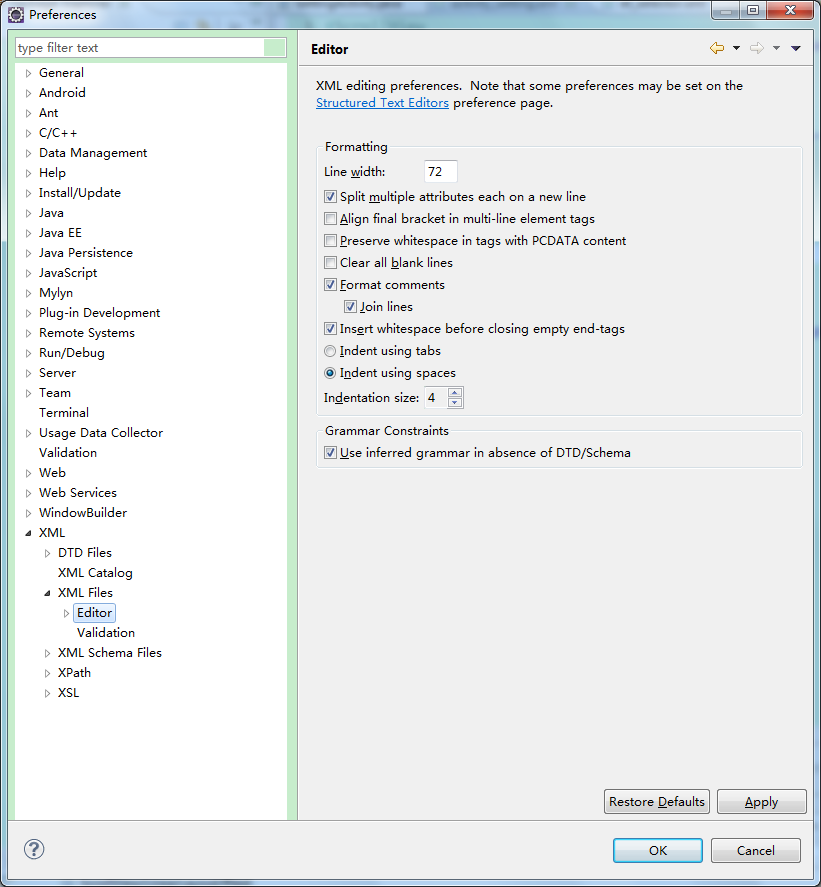Screen dimensions: 821x887
Task: Open the preferences page view menu triangle
Action: 796,48
